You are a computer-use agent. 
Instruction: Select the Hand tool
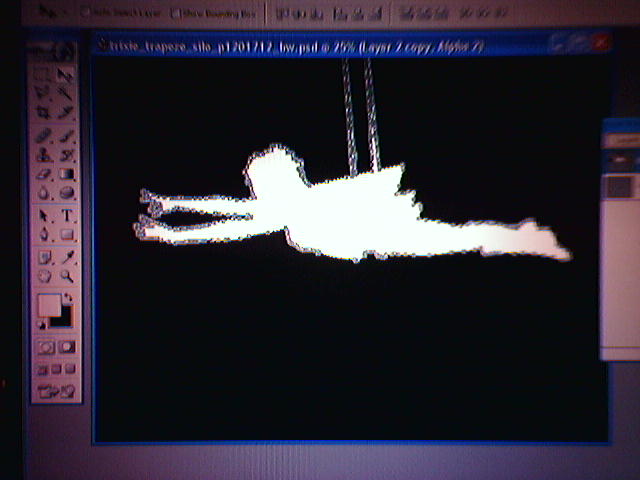tap(44, 275)
